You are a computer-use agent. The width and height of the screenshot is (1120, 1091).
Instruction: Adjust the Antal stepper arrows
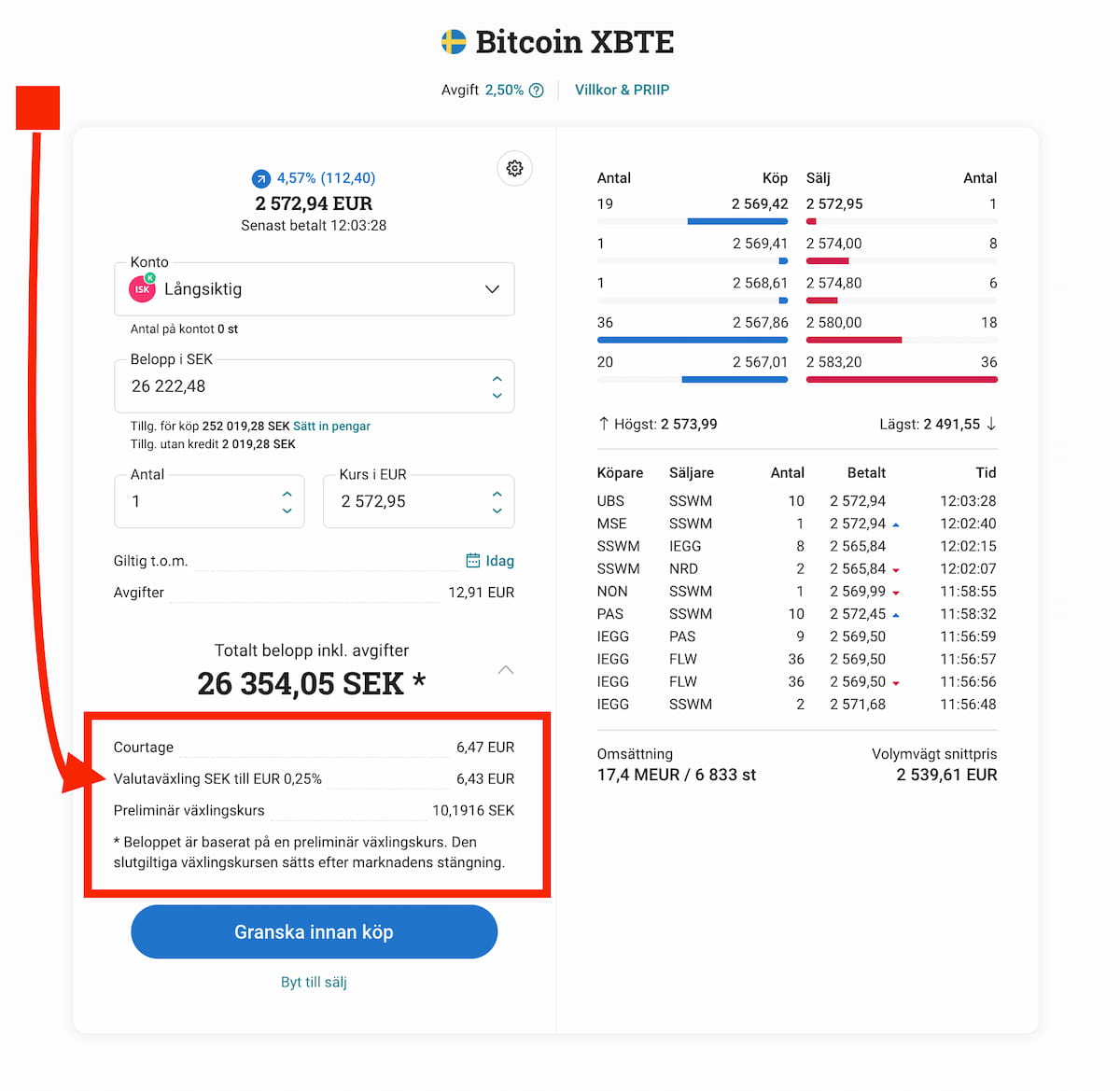pos(287,502)
